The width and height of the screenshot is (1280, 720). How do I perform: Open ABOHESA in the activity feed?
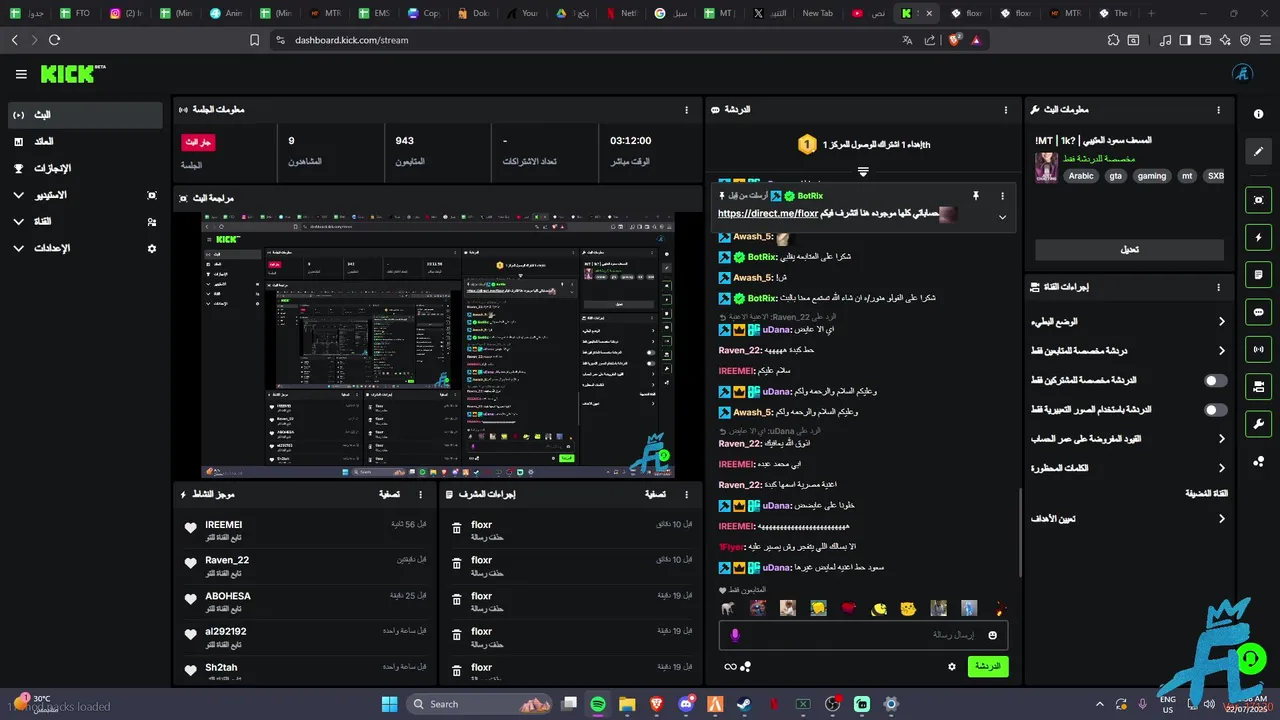click(228, 596)
